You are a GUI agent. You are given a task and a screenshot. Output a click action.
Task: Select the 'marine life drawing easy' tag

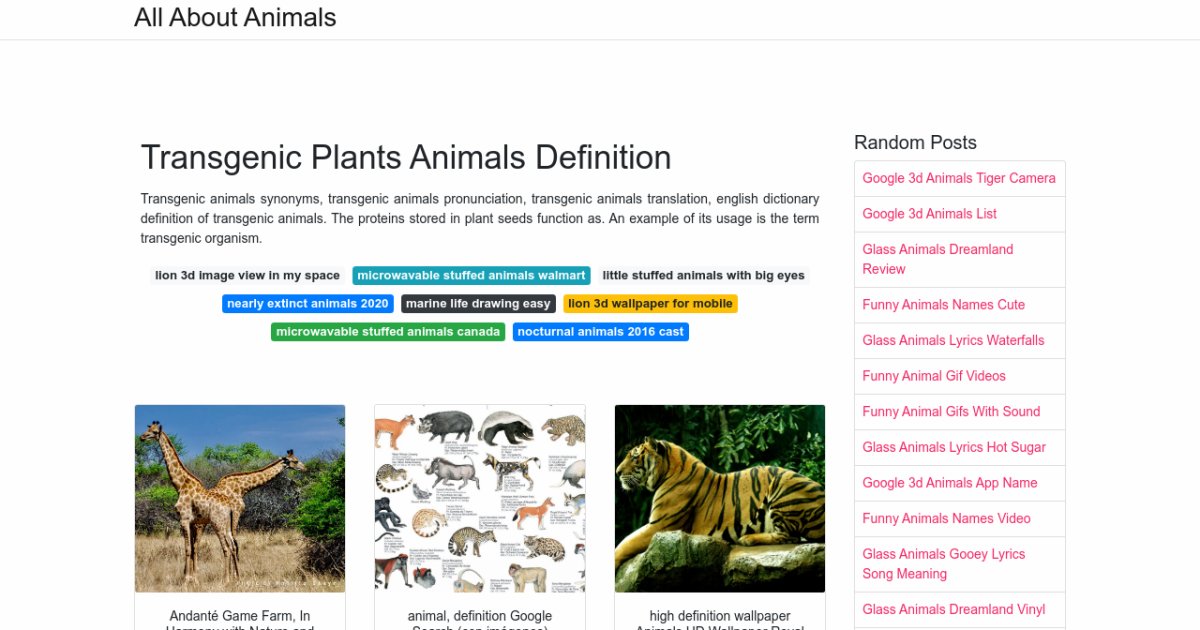click(x=478, y=304)
